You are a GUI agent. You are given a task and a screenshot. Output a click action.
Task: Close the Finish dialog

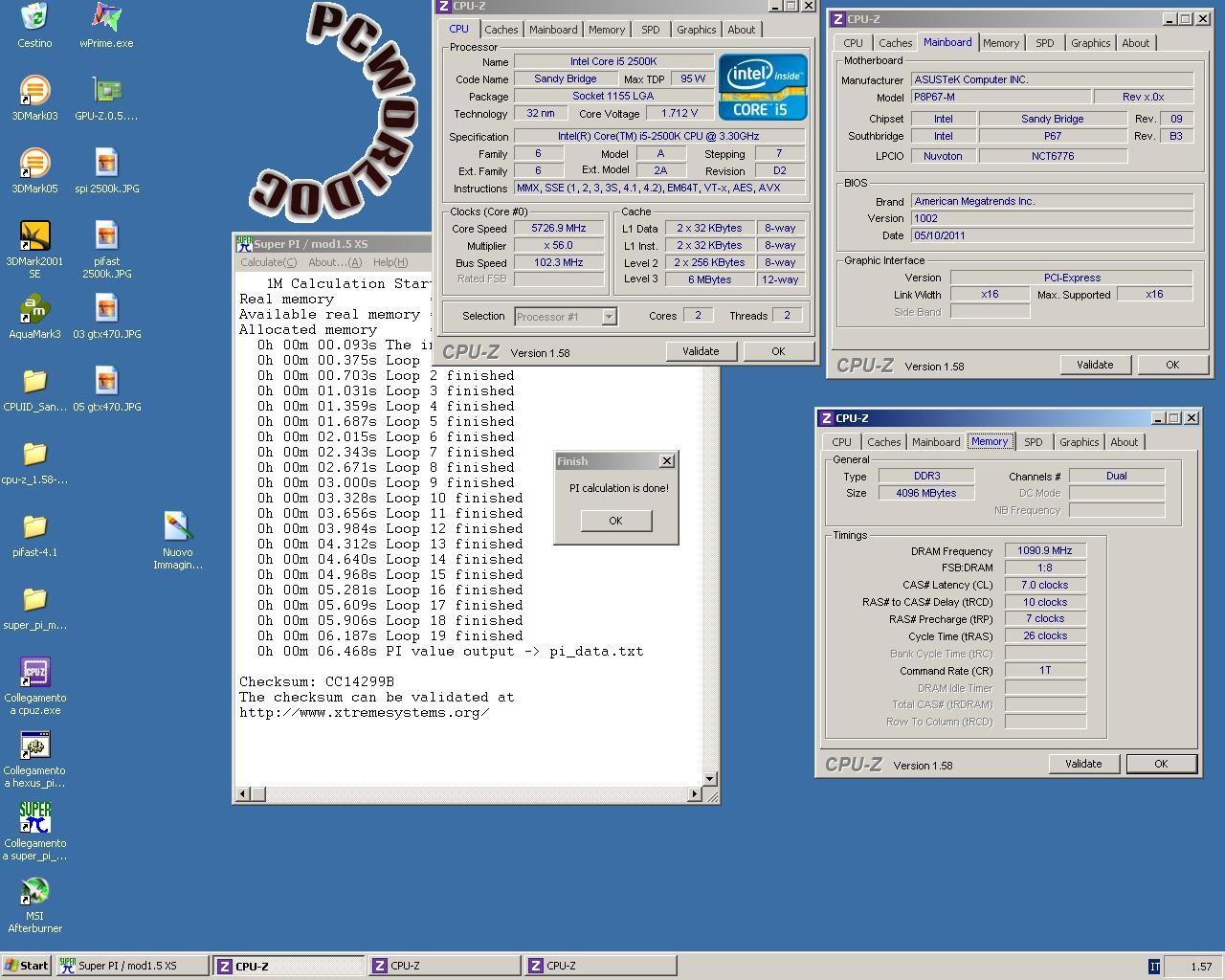(x=667, y=461)
